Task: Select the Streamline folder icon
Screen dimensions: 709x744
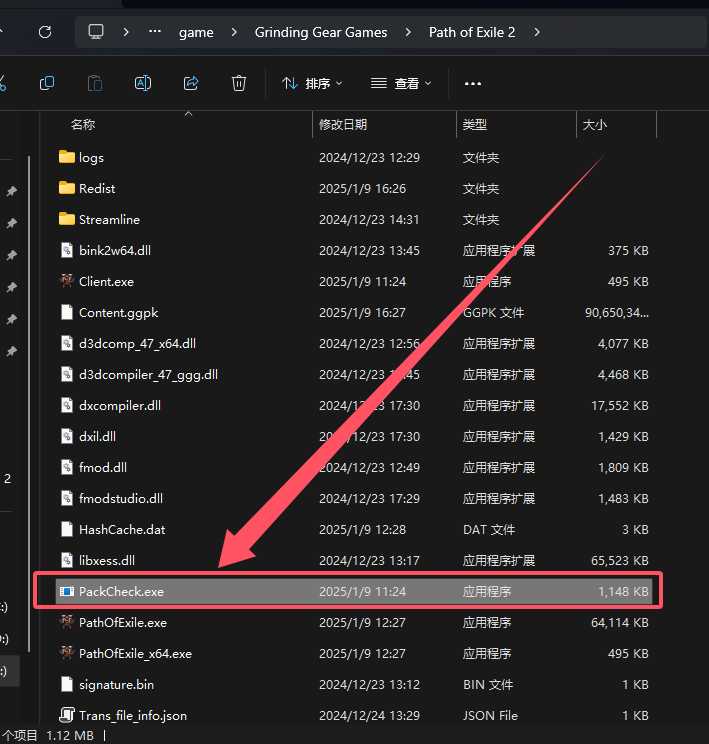Action: pyautogui.click(x=67, y=219)
